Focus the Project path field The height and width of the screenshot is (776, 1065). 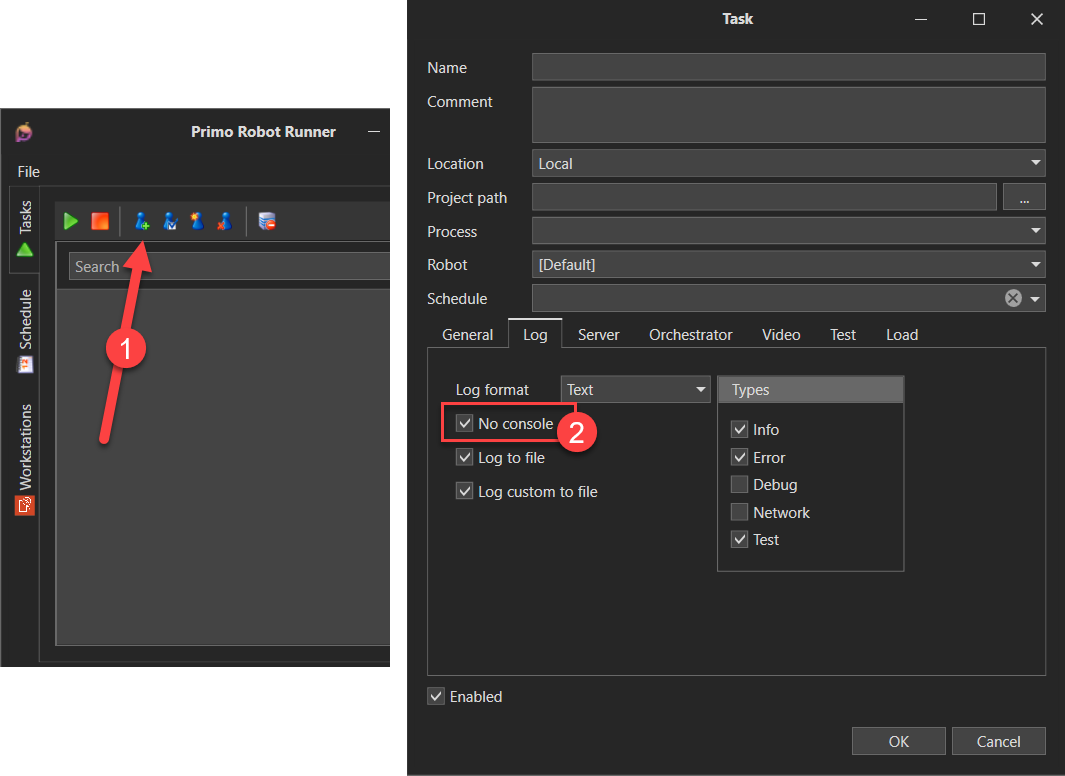(764, 198)
